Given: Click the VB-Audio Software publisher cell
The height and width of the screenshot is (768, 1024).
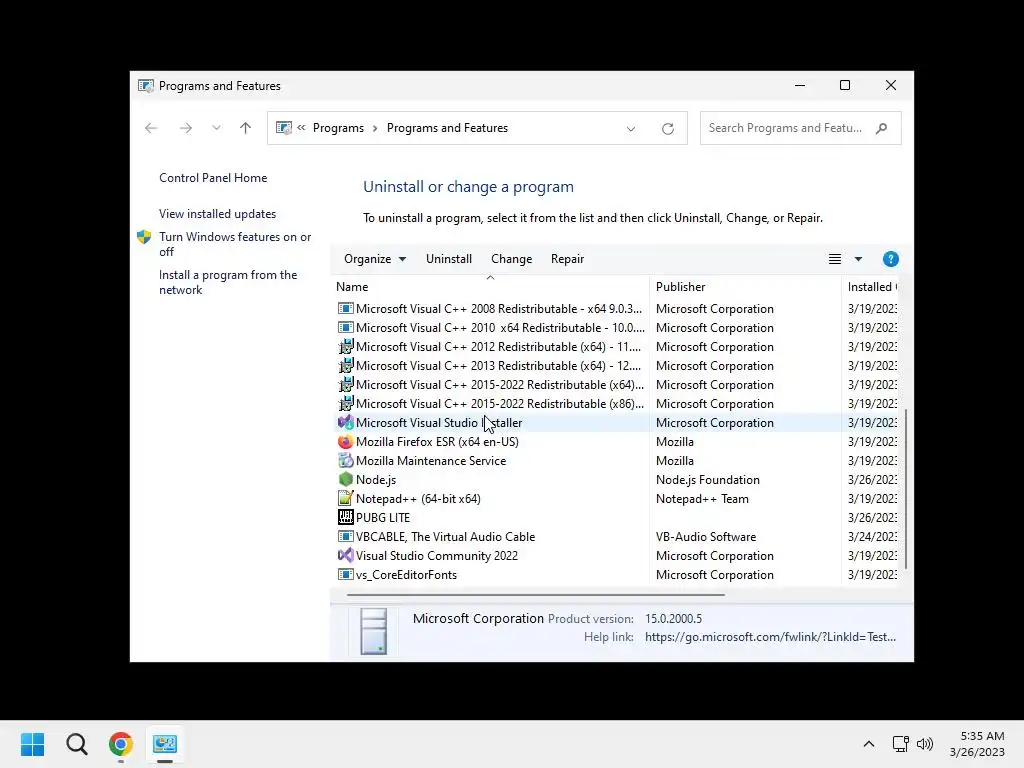Looking at the screenshot, I should pos(706,537).
